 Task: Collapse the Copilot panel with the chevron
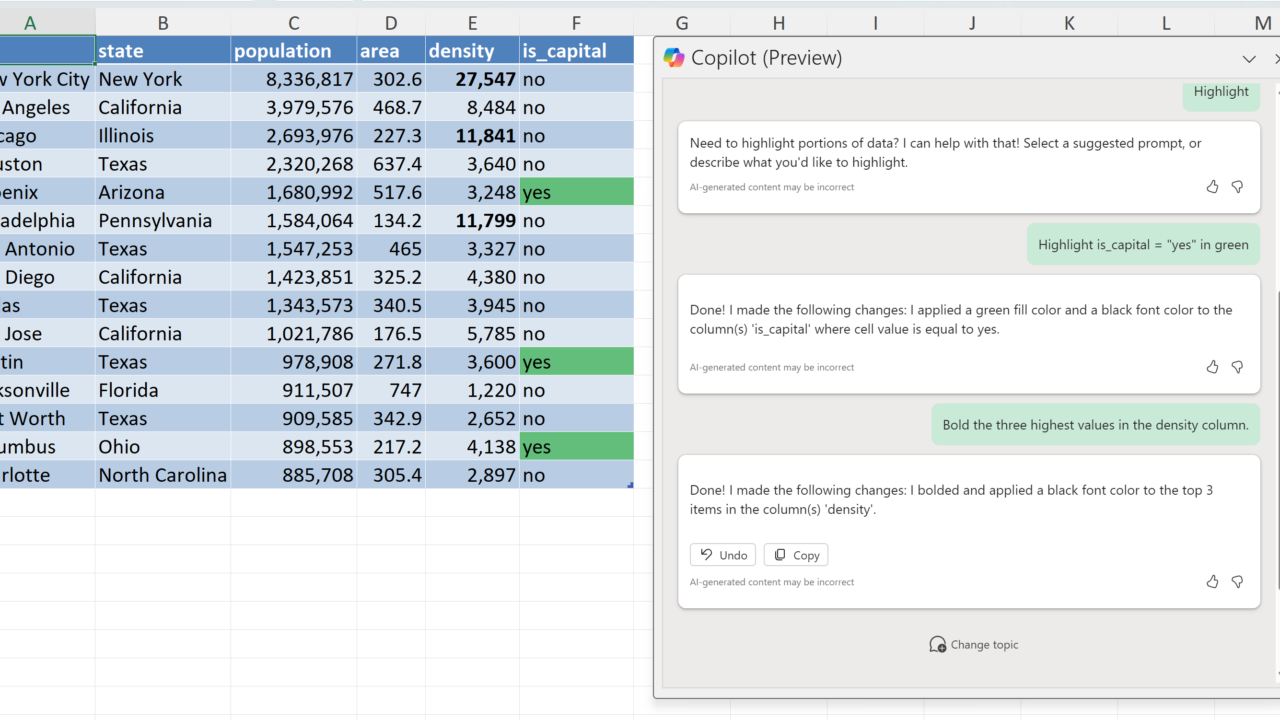click(1249, 59)
